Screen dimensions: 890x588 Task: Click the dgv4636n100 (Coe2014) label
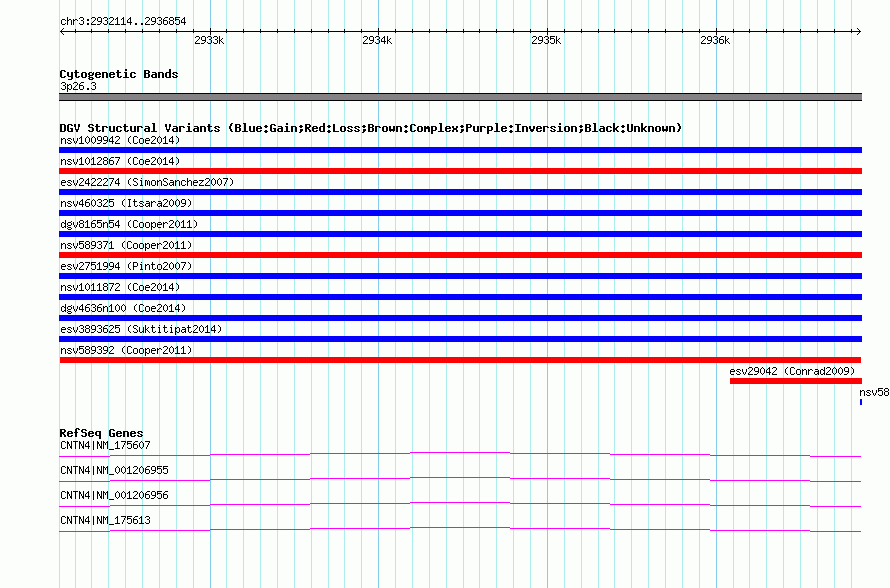(123, 308)
